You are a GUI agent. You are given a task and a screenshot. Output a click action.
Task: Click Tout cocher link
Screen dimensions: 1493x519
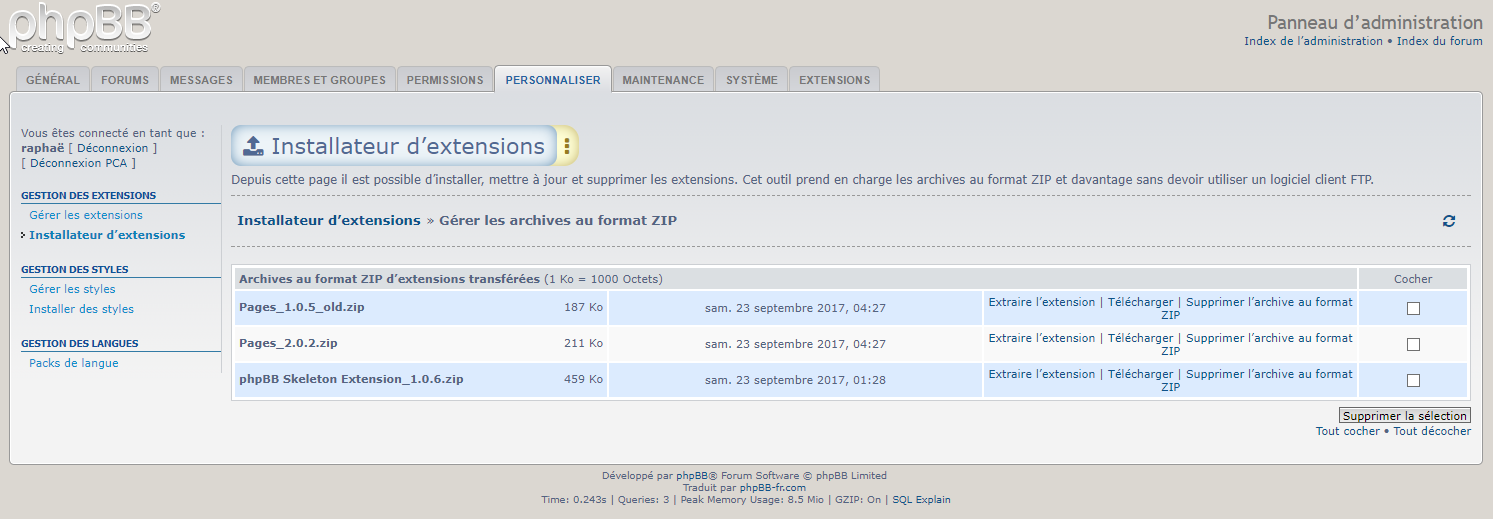pyautogui.click(x=1347, y=431)
